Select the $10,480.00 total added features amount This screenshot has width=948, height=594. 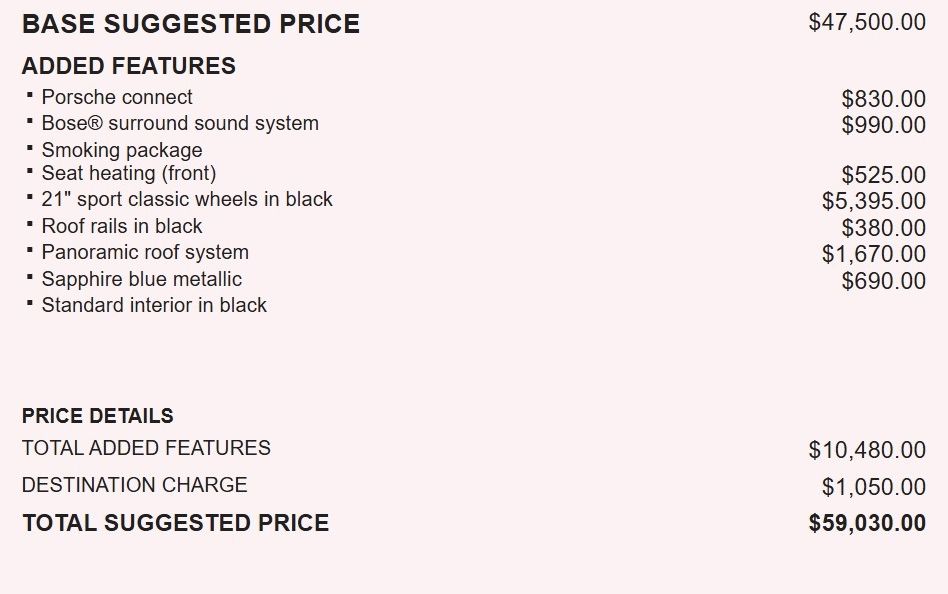(867, 450)
